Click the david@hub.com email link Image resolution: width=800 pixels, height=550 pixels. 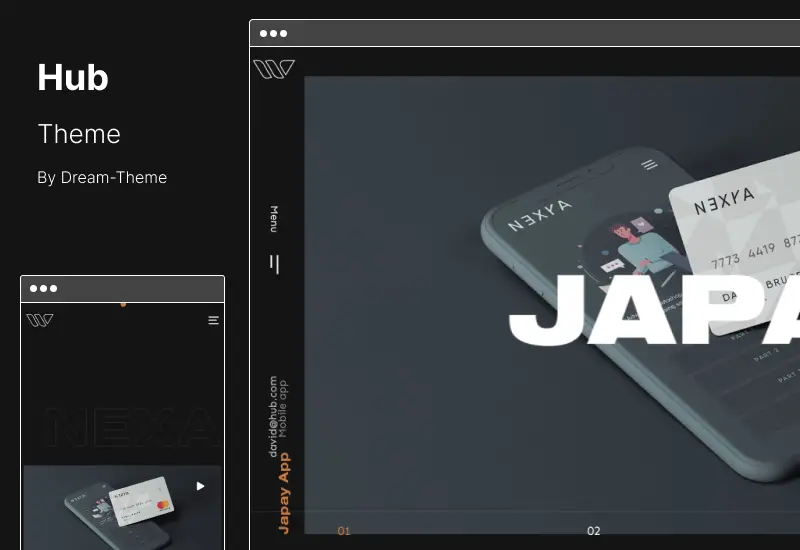point(273,417)
